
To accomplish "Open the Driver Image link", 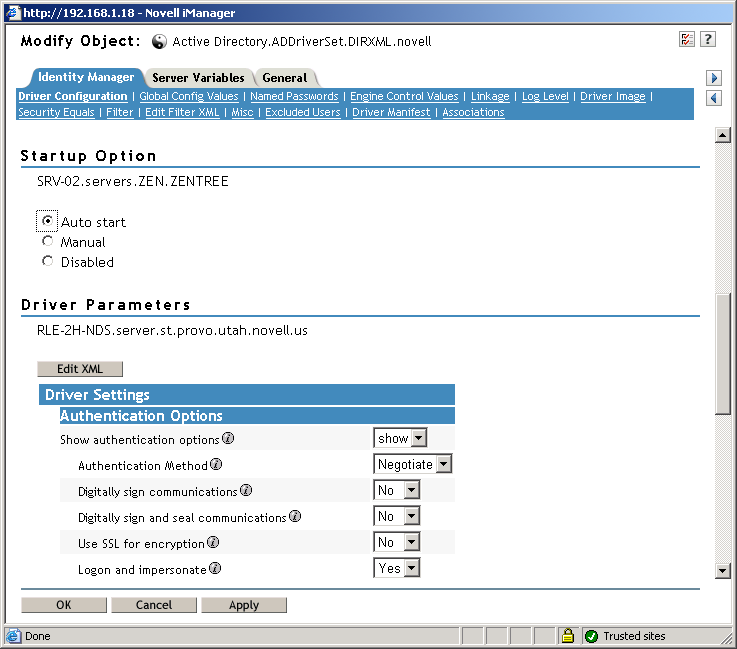I will pyautogui.click(x=613, y=96).
